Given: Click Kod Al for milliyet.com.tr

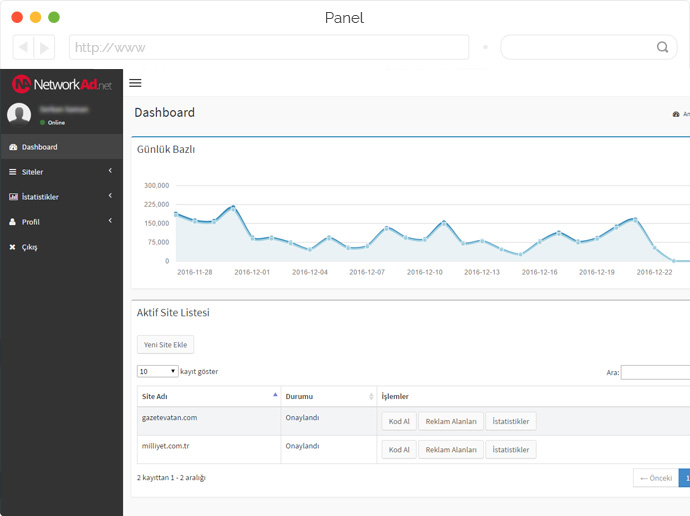Looking at the screenshot, I should [399, 450].
